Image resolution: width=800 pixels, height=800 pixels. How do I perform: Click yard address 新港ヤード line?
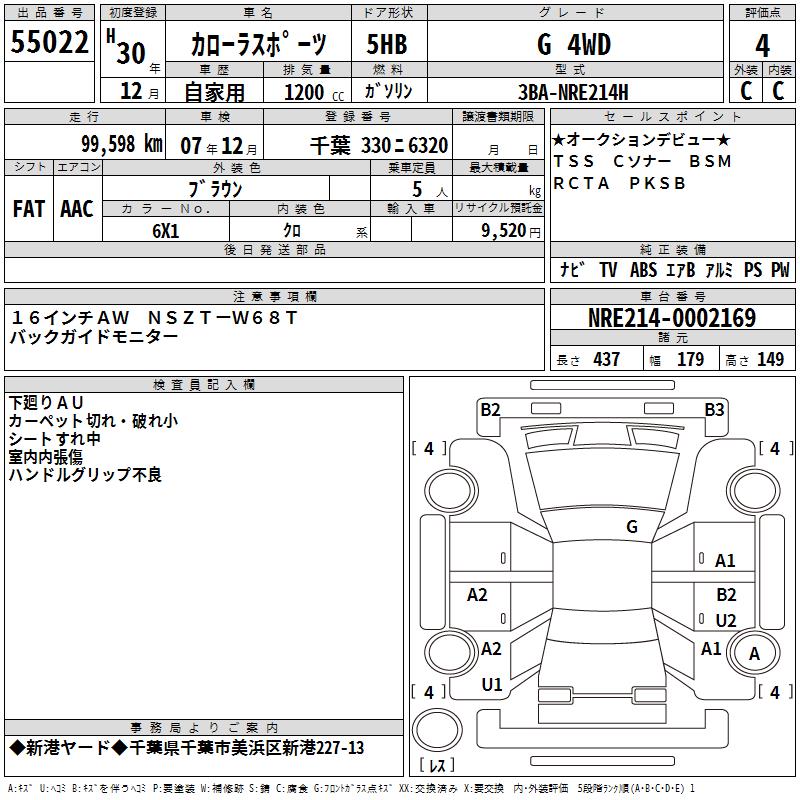(x=187, y=748)
